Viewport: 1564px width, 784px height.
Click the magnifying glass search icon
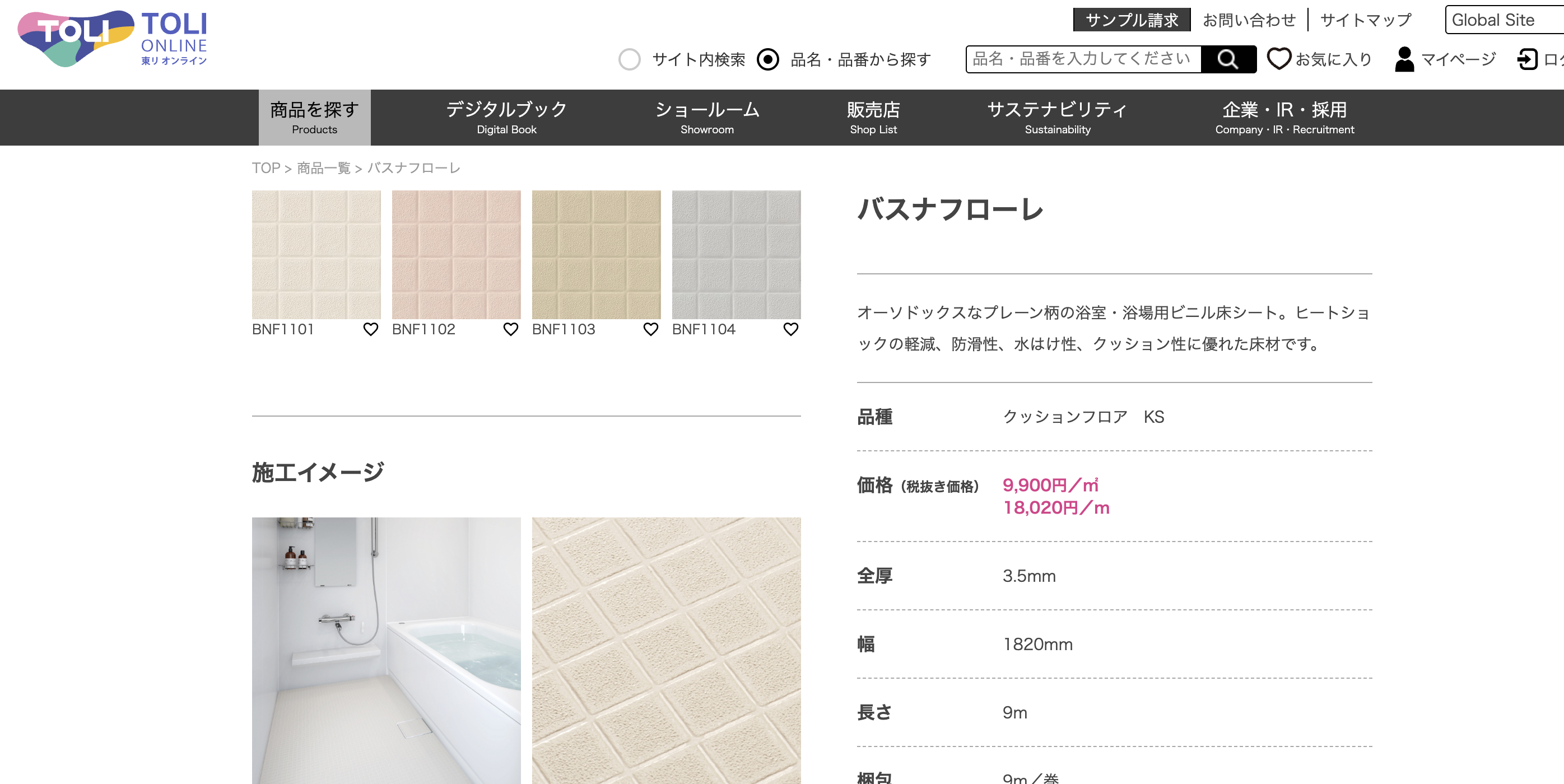point(1228,59)
